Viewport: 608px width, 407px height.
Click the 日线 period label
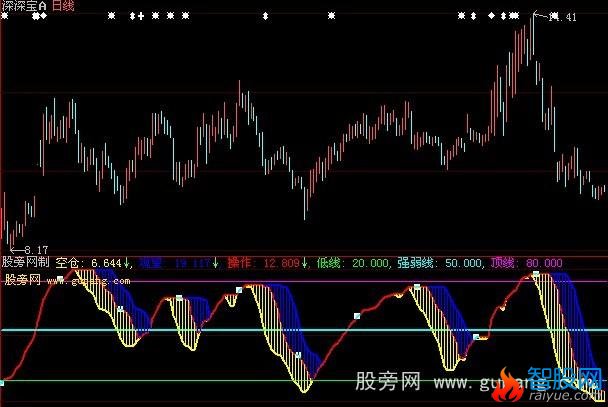(63, 5)
